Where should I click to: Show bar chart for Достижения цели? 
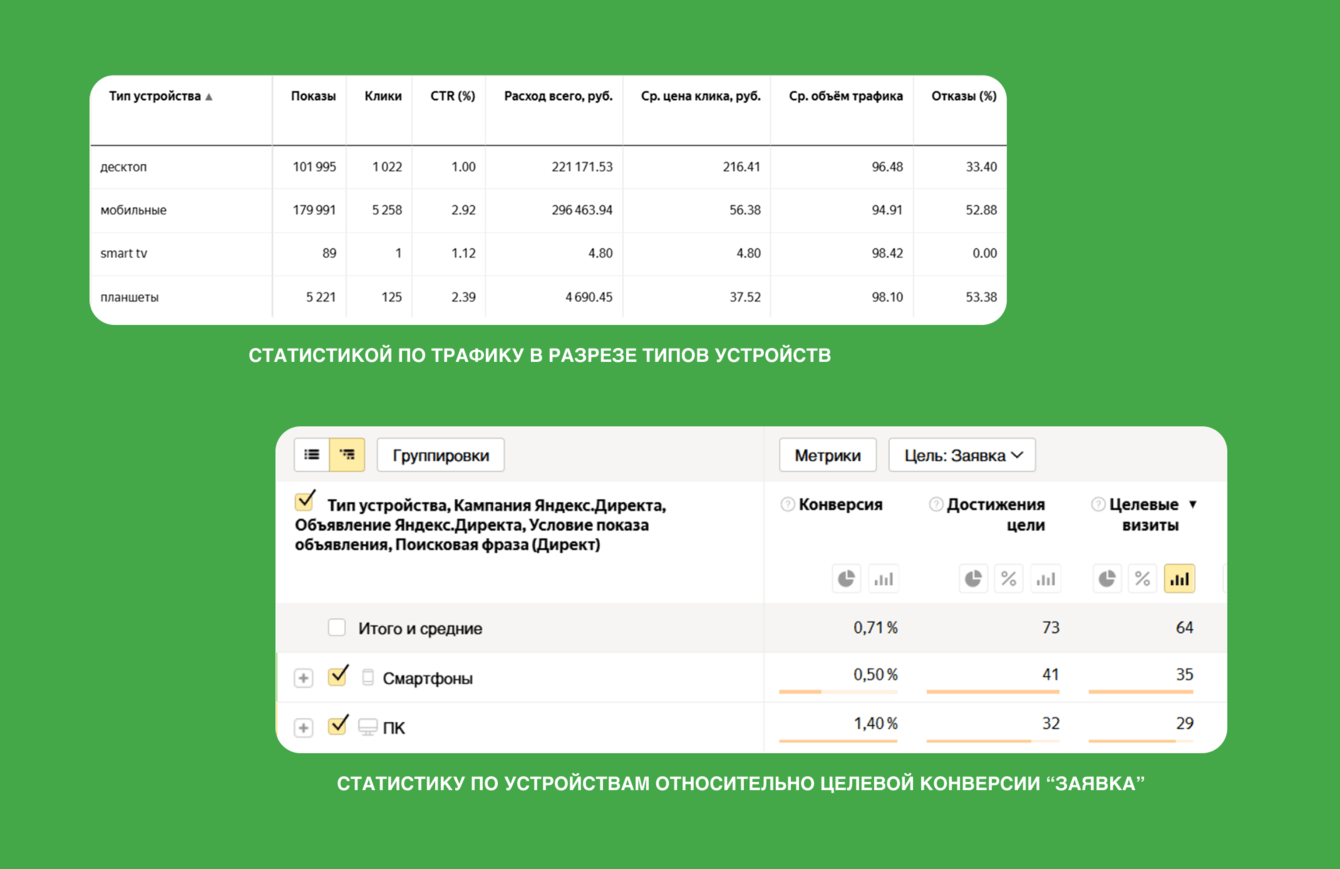tap(1045, 578)
